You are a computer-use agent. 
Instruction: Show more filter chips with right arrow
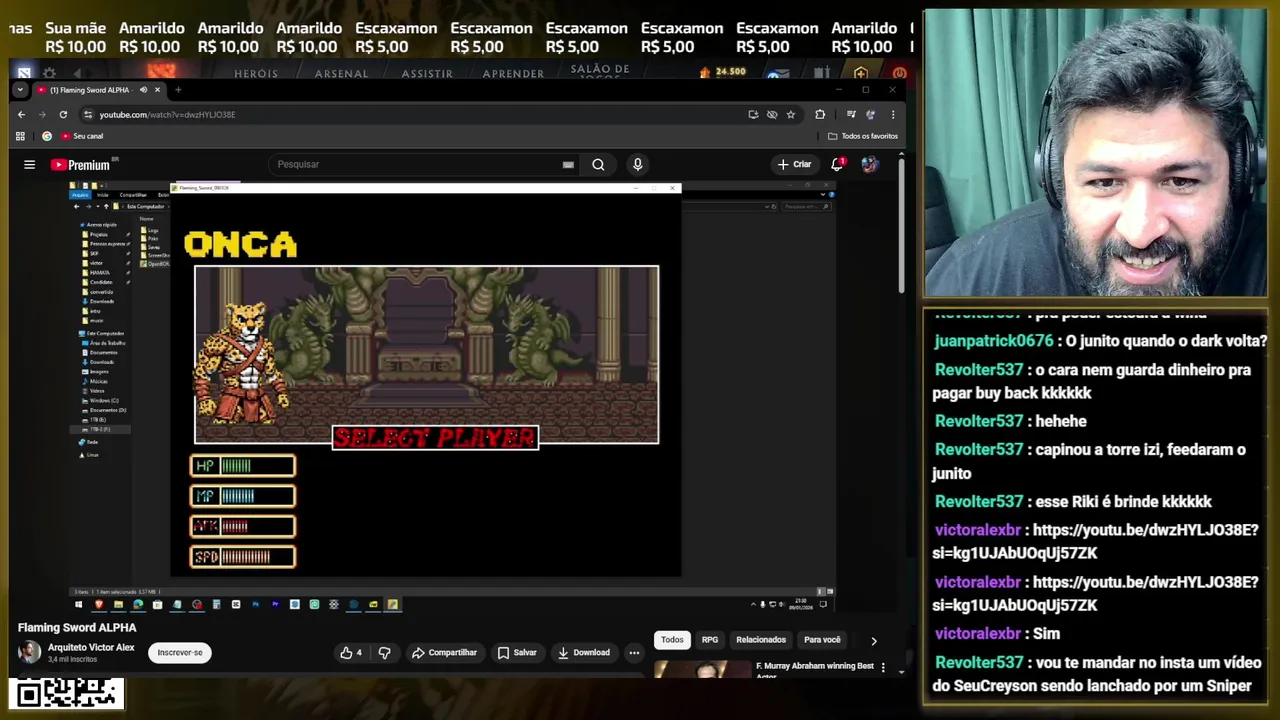point(873,641)
